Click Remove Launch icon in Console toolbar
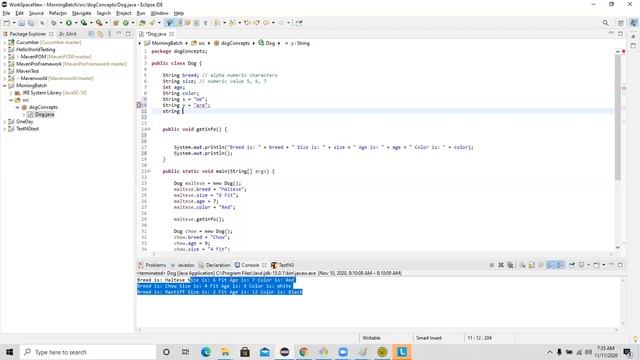Screen dimensions: 640x360 tap(501, 265)
